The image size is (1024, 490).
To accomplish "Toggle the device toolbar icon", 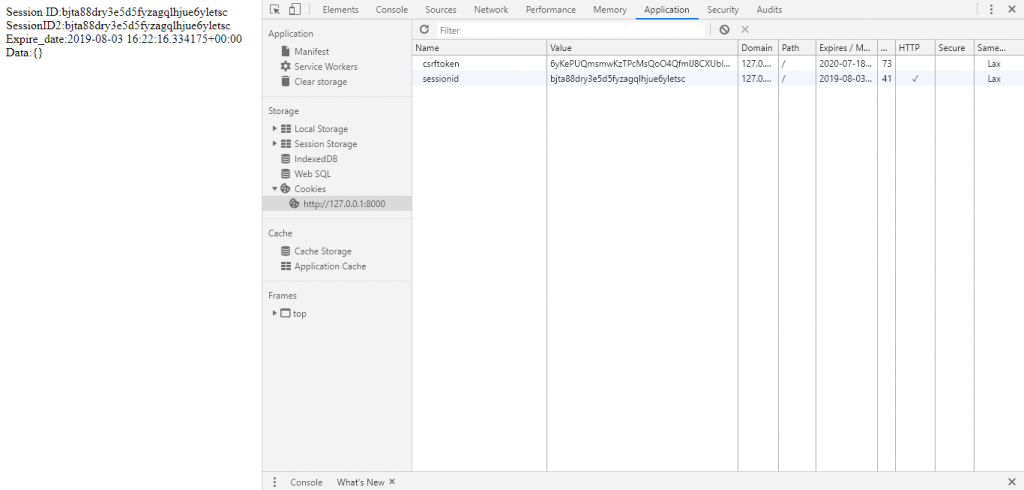I will pos(295,10).
